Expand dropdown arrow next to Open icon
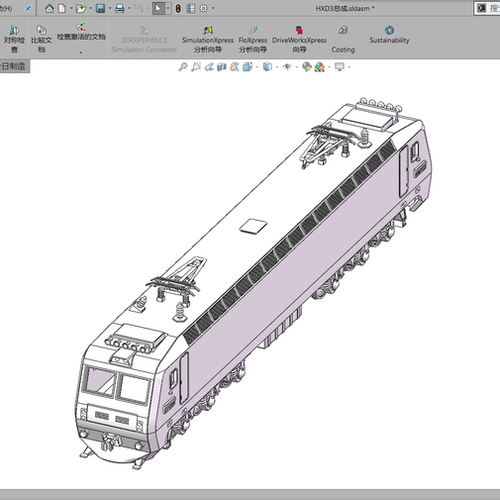The height and width of the screenshot is (500, 500). pyautogui.click(x=90, y=8)
